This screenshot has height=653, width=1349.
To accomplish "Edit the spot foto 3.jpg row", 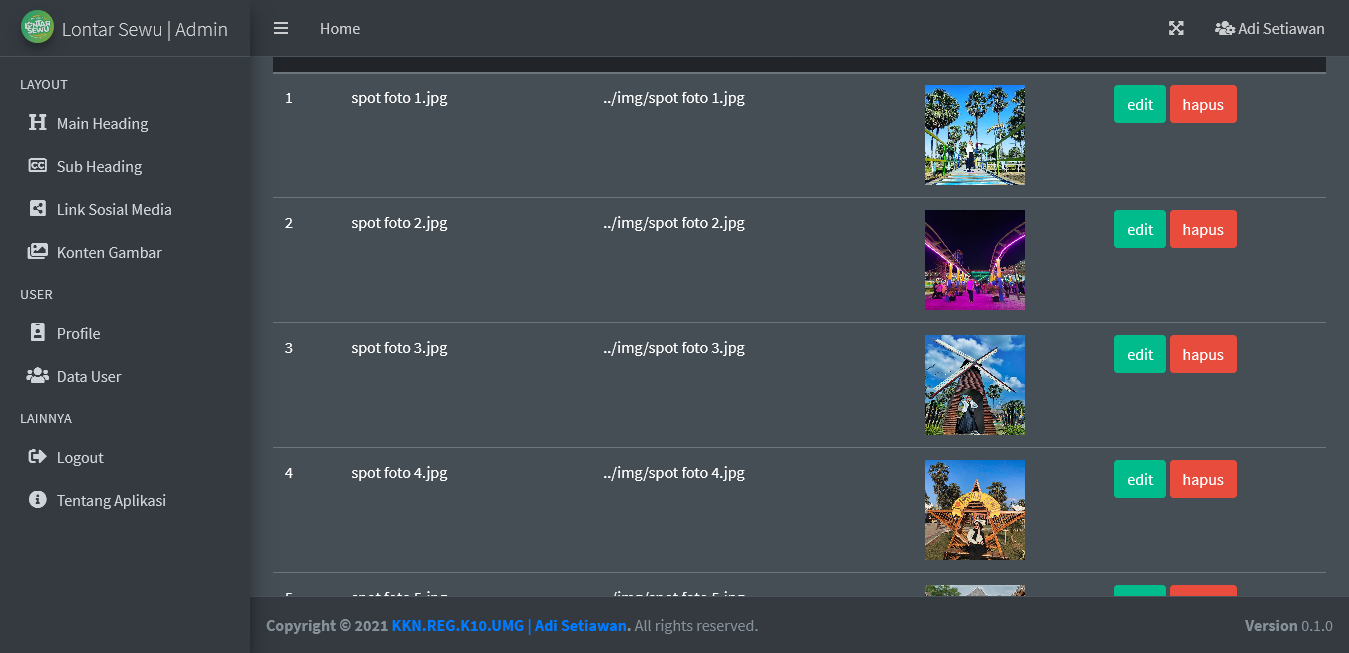I will [1140, 354].
